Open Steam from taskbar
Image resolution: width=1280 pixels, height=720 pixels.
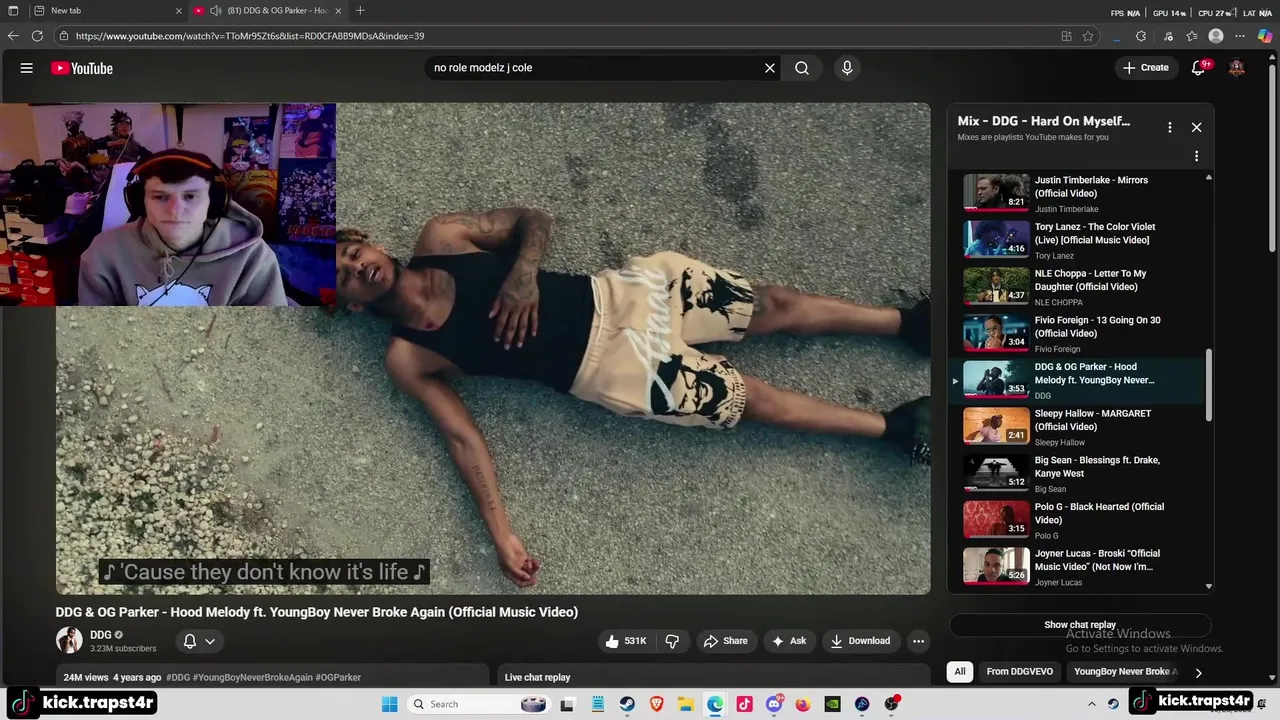click(626, 704)
